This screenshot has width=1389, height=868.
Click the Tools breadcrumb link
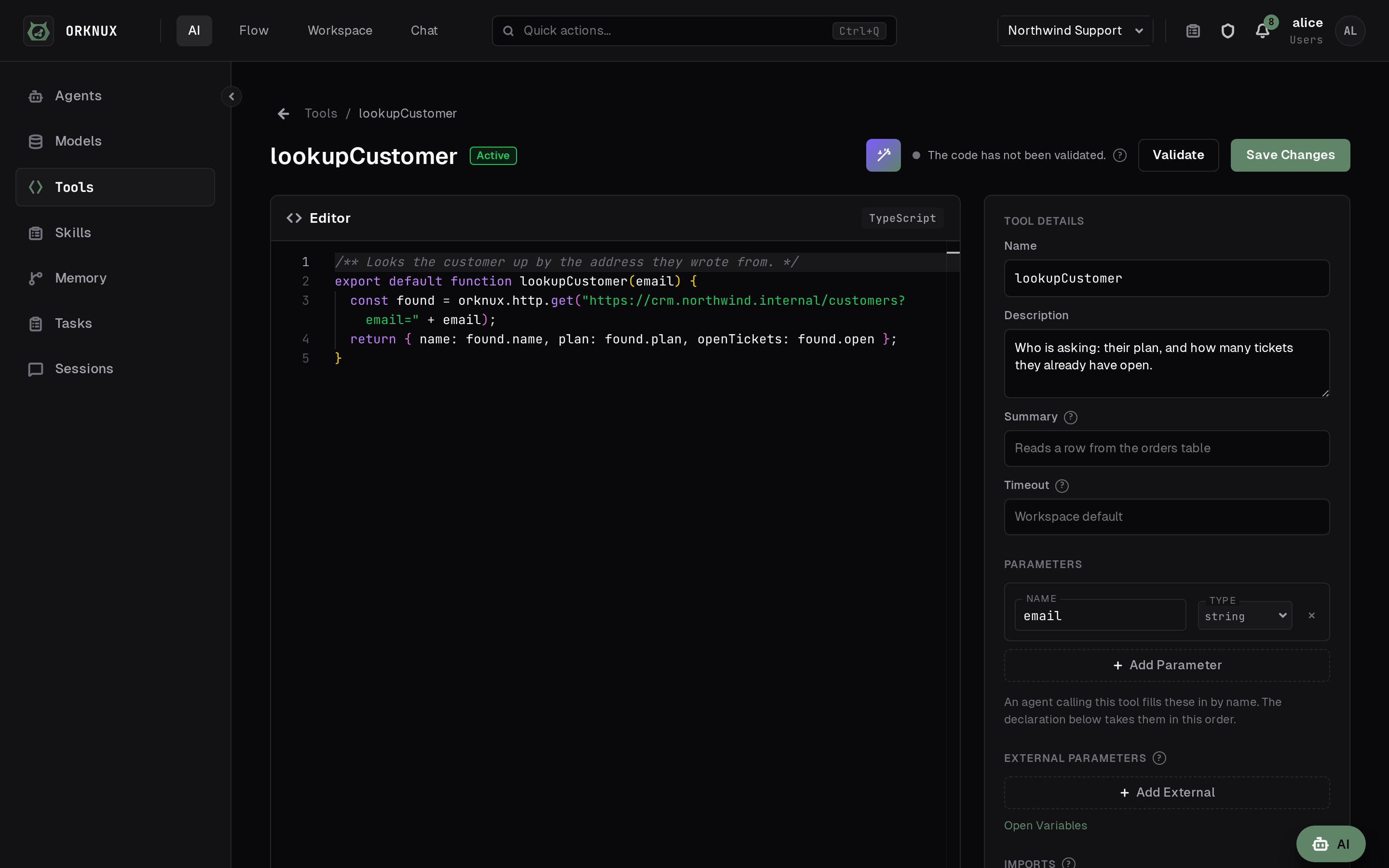click(321, 114)
